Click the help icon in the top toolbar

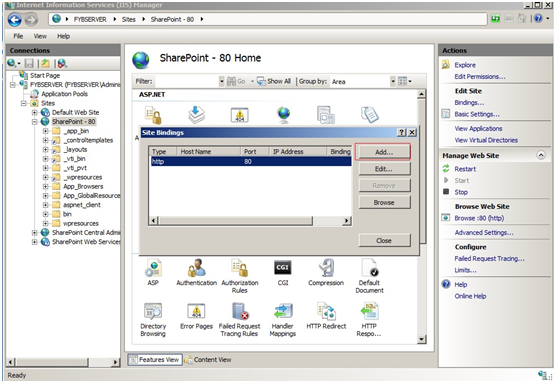click(x=538, y=18)
